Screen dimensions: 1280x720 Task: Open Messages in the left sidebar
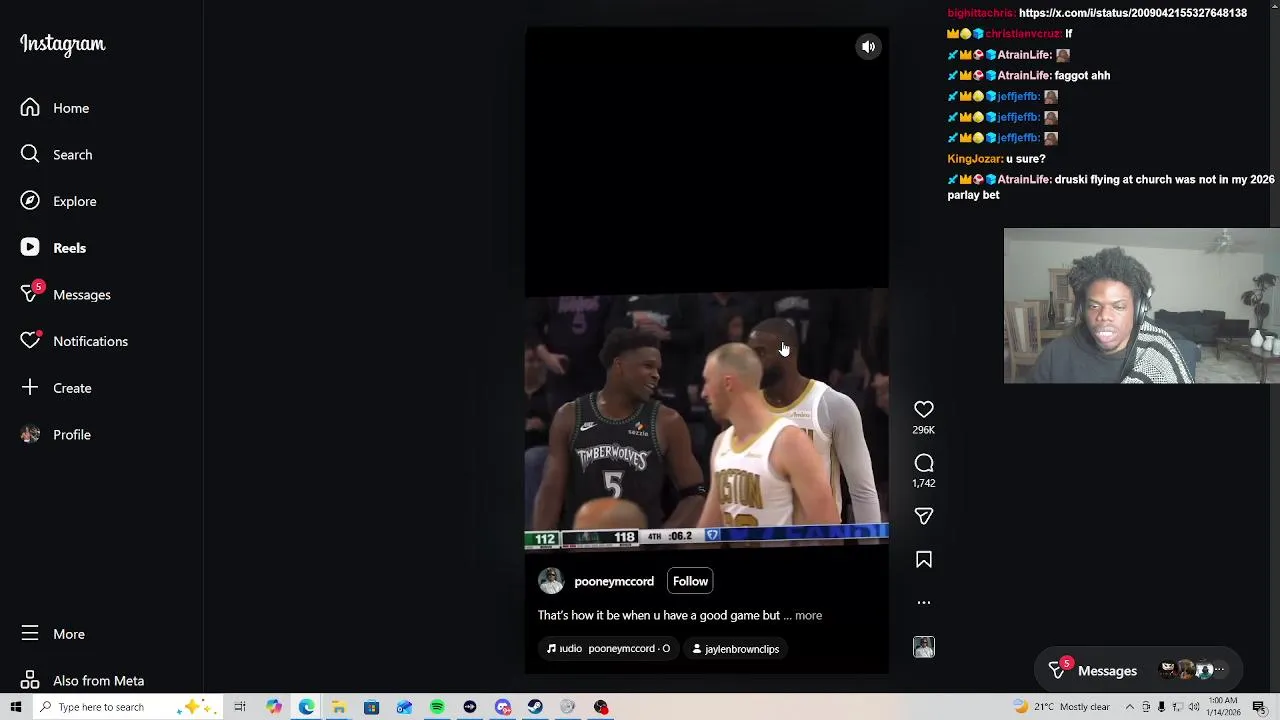coord(66,295)
